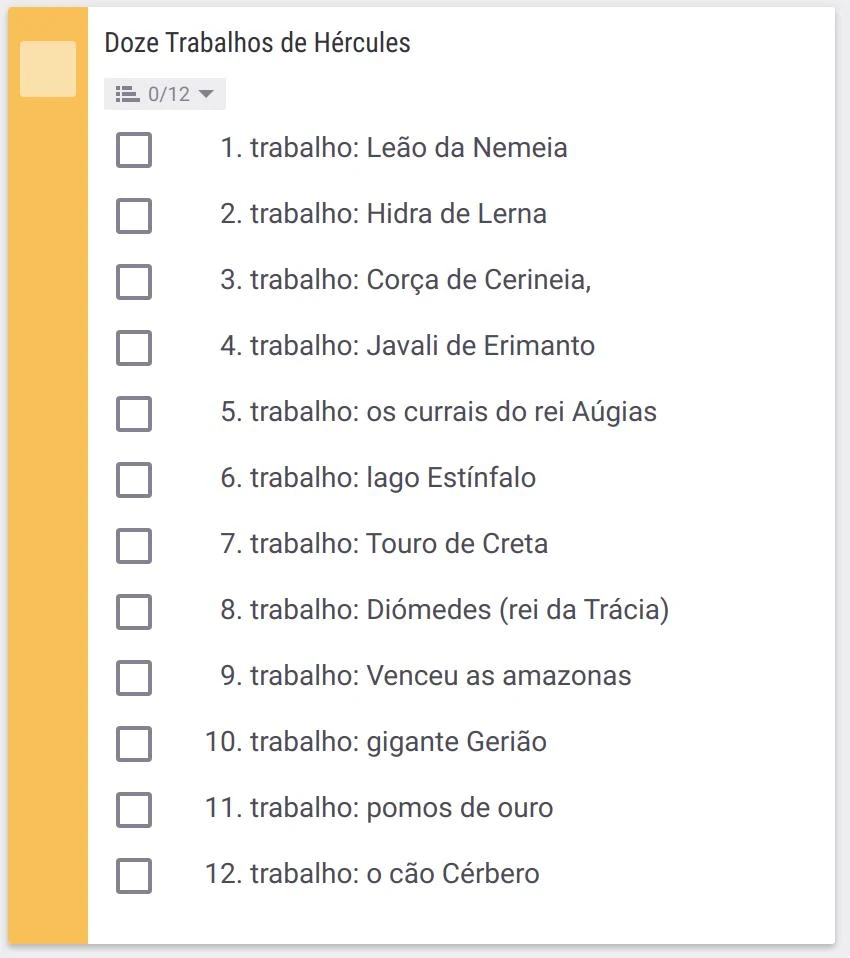Select the text "1. trabalho: Leão da Nemeia"
The image size is (850, 958).
tap(393, 148)
